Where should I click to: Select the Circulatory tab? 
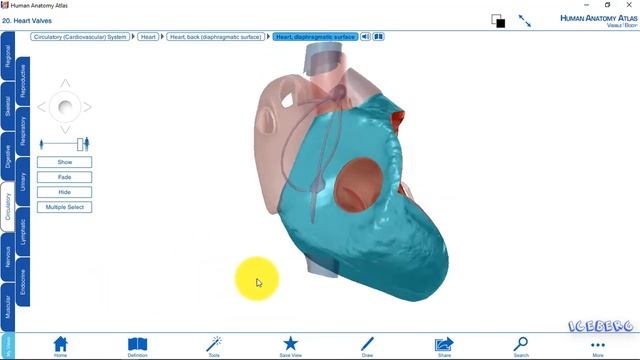(x=8, y=207)
